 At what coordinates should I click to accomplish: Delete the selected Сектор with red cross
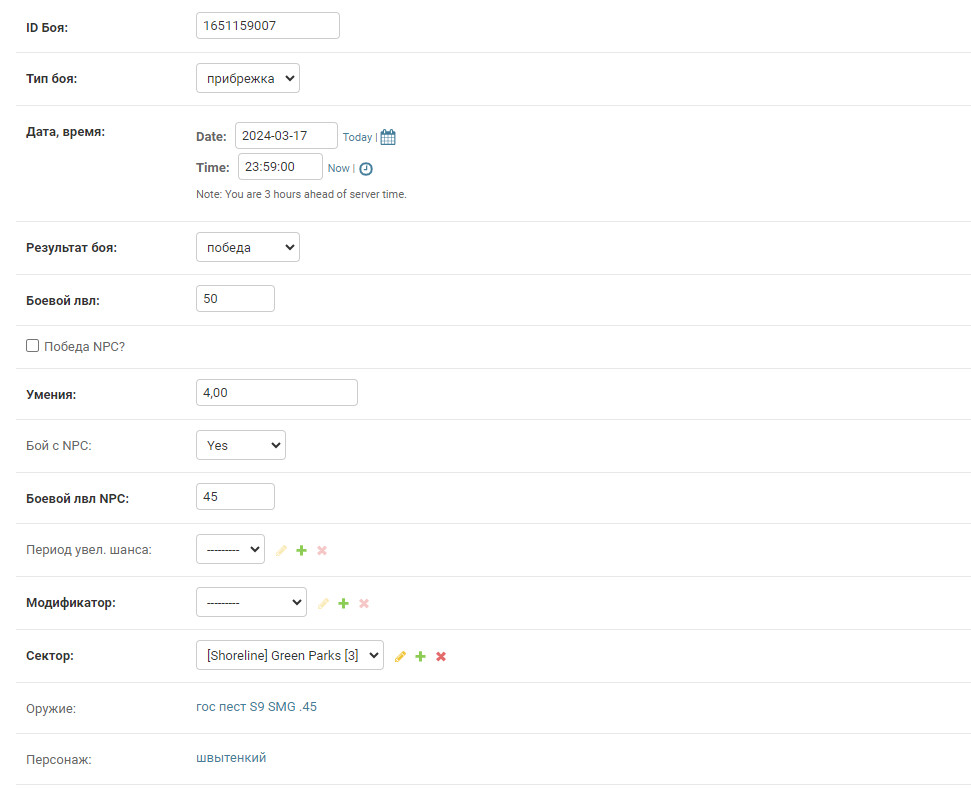click(441, 656)
